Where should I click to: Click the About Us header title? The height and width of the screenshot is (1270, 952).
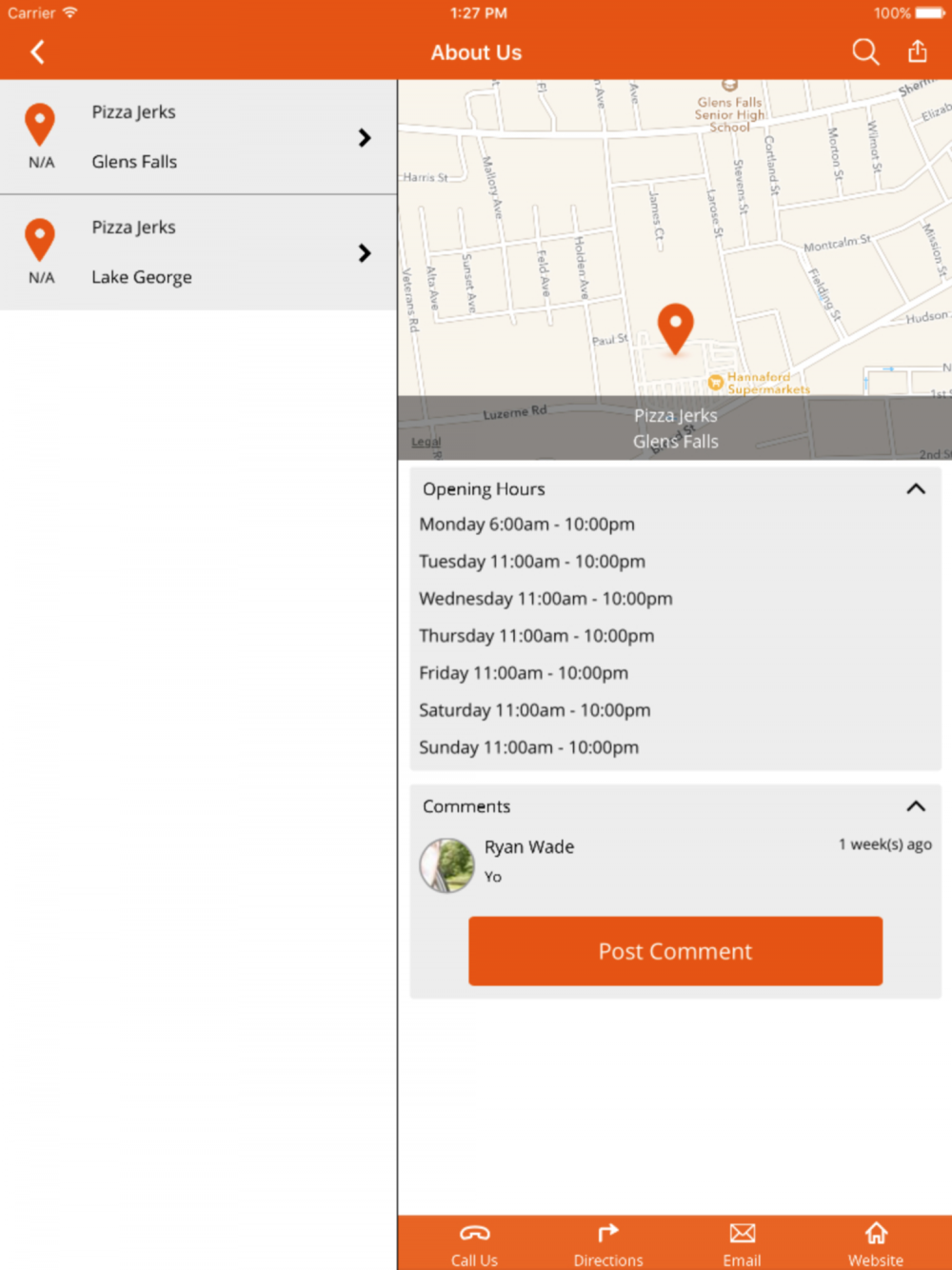[476, 52]
